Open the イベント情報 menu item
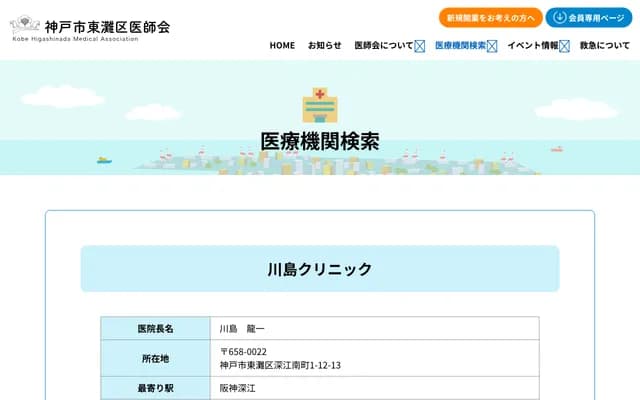Viewport: 640px width, 400px height. click(533, 45)
